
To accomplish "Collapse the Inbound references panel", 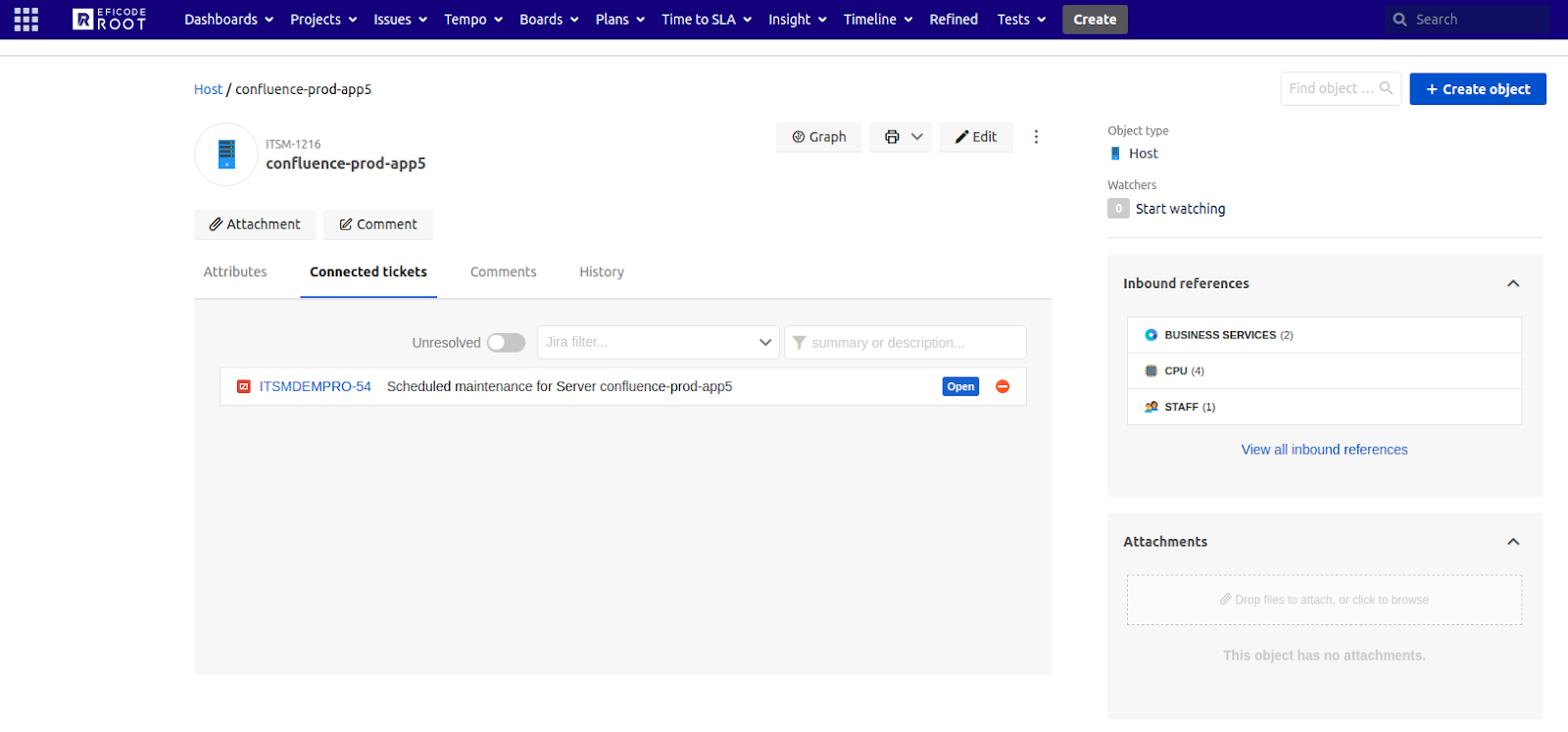I will (x=1513, y=284).
